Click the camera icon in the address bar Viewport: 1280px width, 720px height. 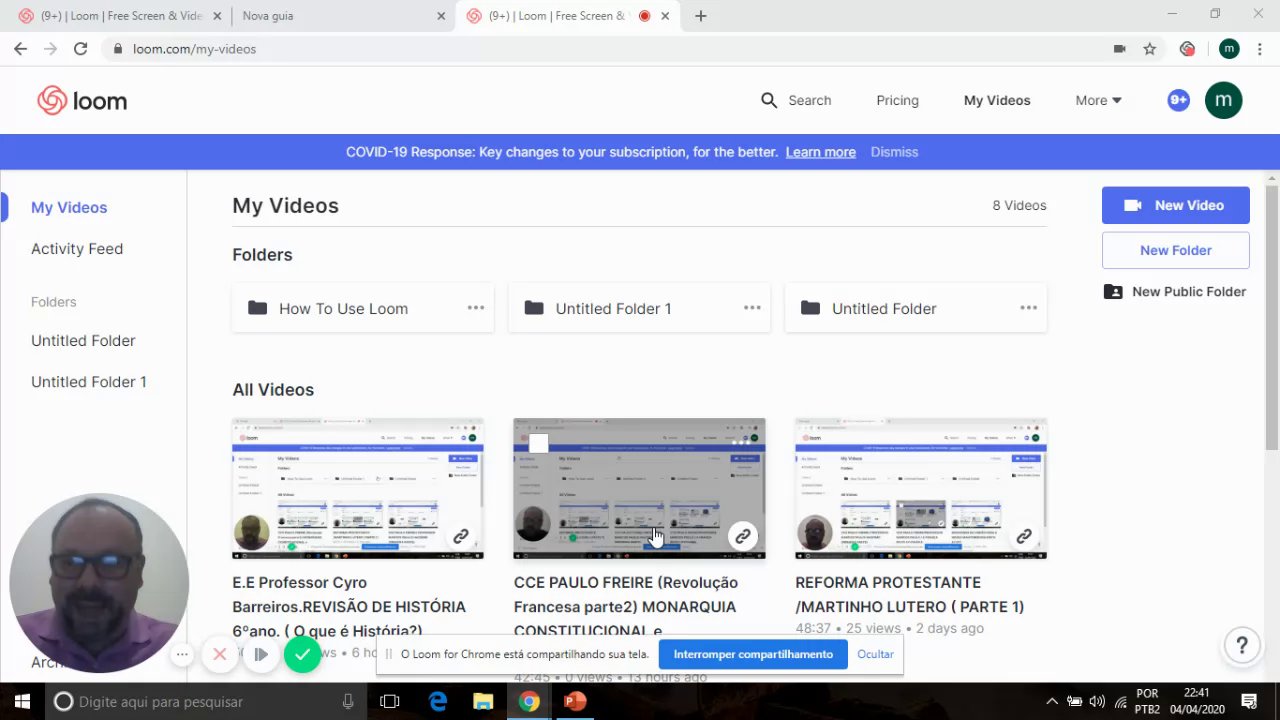1119,48
